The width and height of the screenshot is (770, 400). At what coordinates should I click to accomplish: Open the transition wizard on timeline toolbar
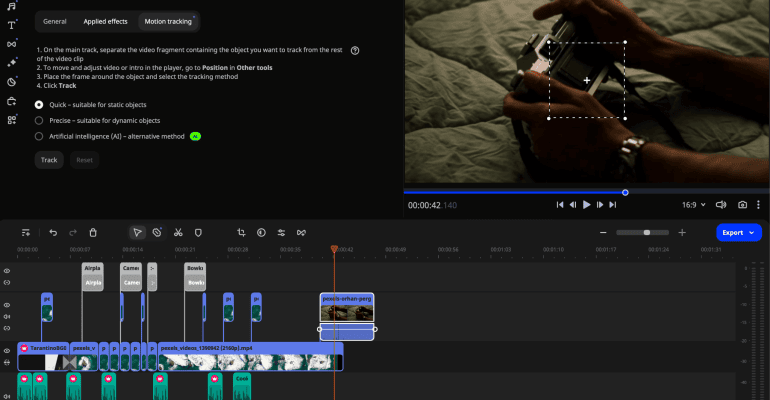coord(301,233)
